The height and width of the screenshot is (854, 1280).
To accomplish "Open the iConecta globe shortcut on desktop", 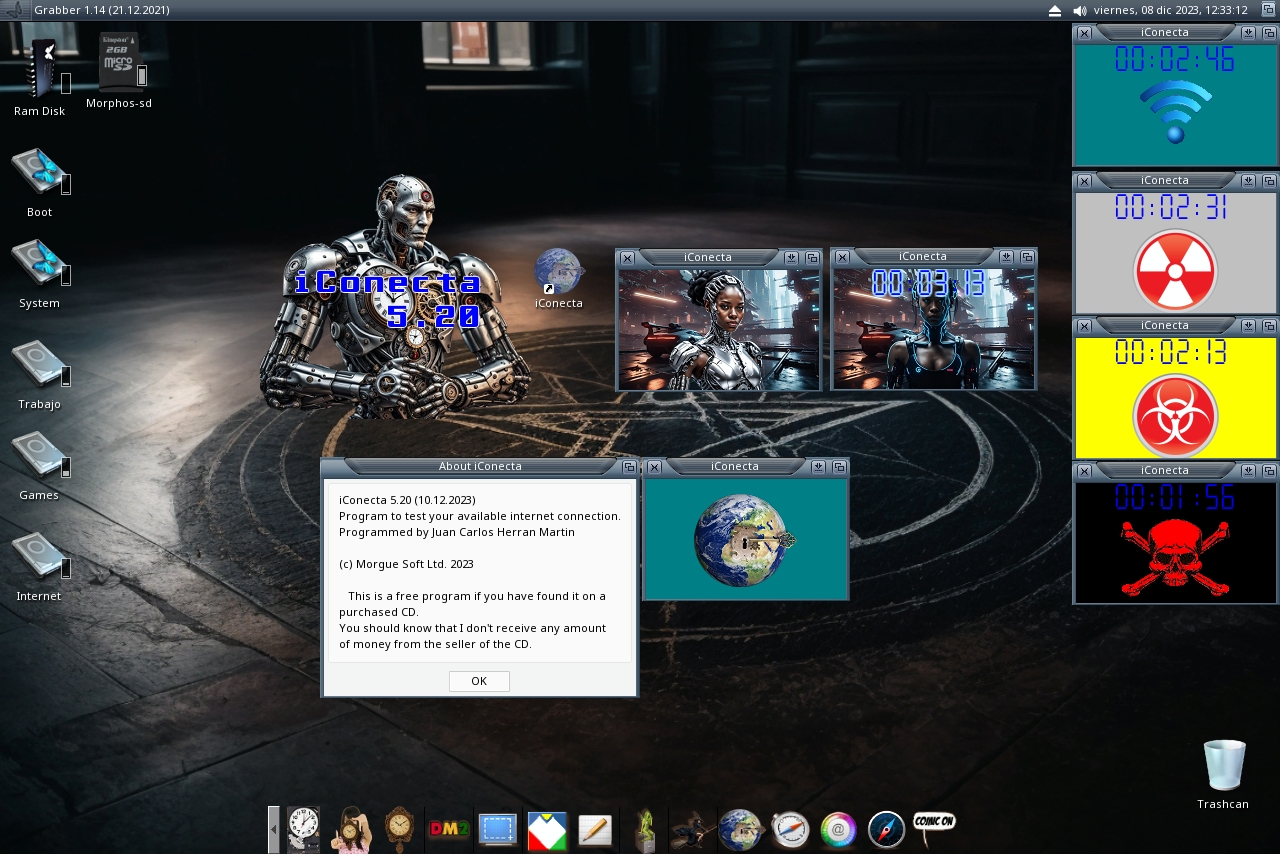I will point(558,273).
